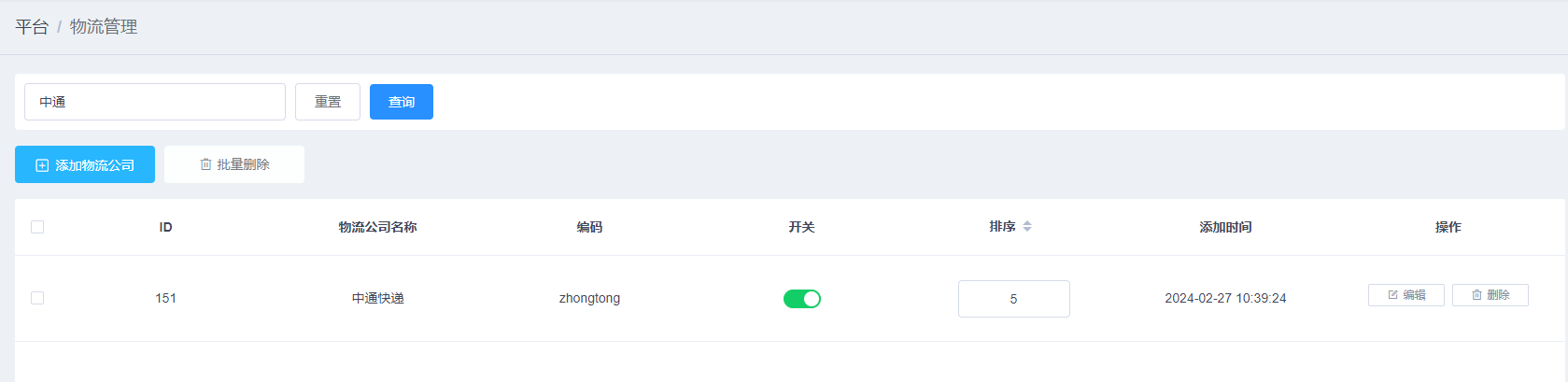Click the trash icon on 批量删除
Viewport: 1568px width, 382px height.
tap(205, 164)
